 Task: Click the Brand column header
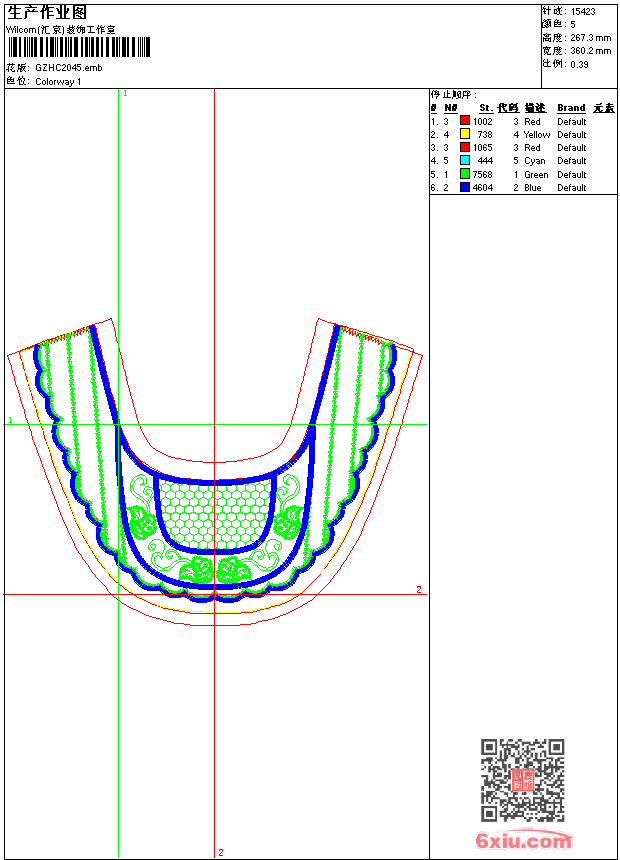tap(571, 108)
